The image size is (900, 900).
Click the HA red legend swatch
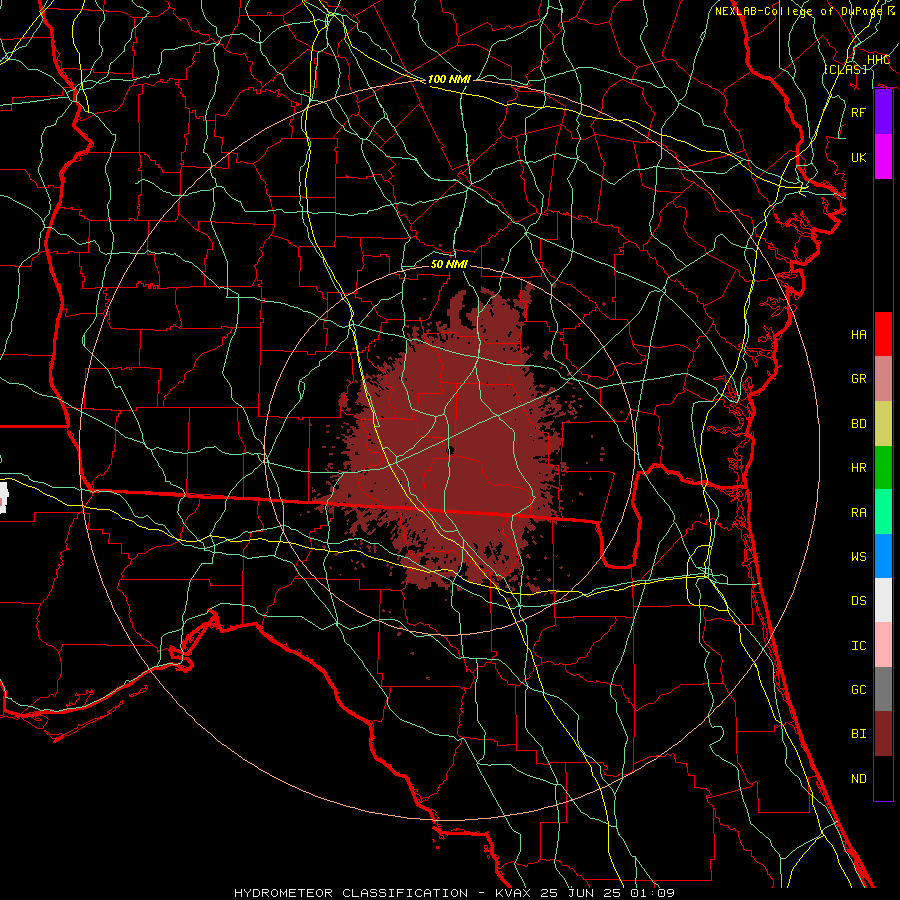click(x=883, y=334)
